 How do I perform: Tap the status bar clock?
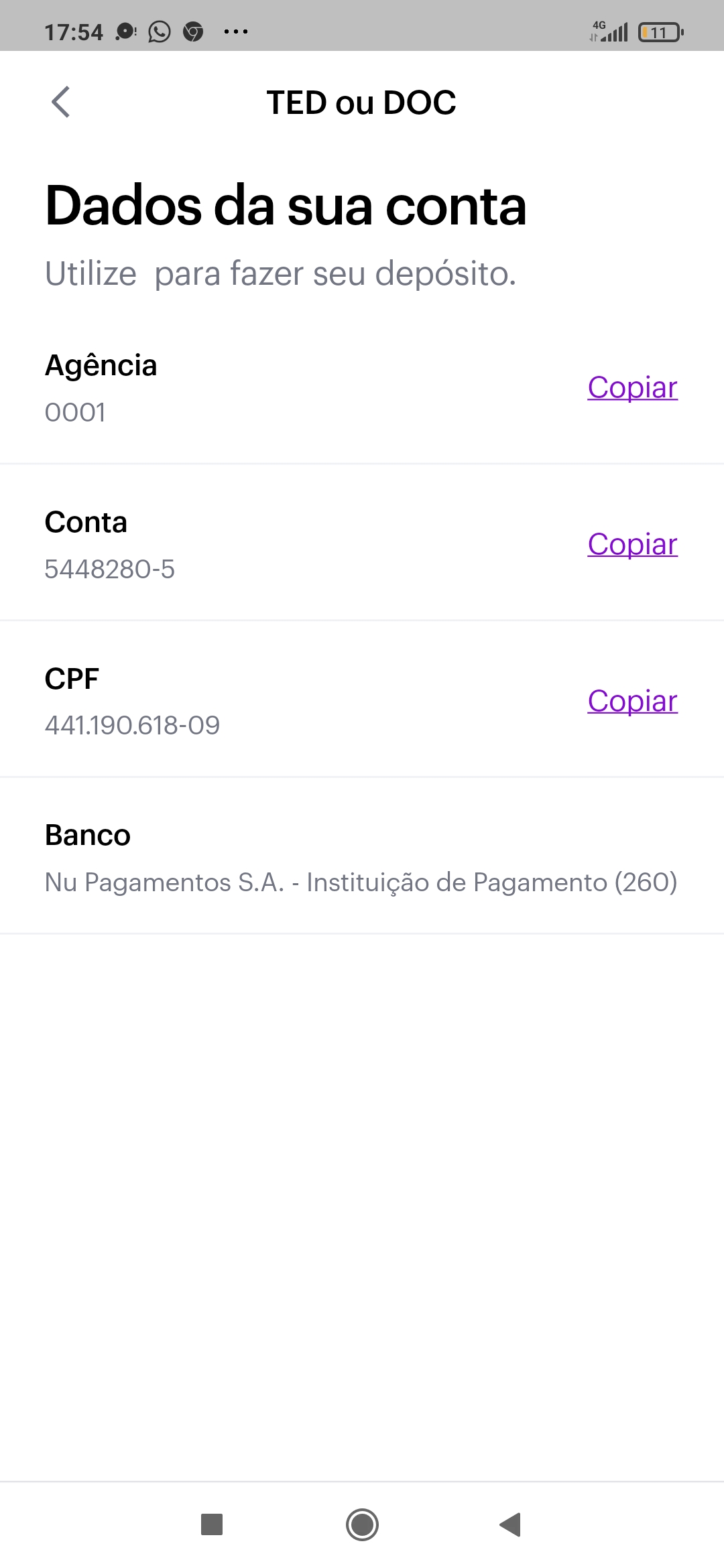(x=74, y=32)
